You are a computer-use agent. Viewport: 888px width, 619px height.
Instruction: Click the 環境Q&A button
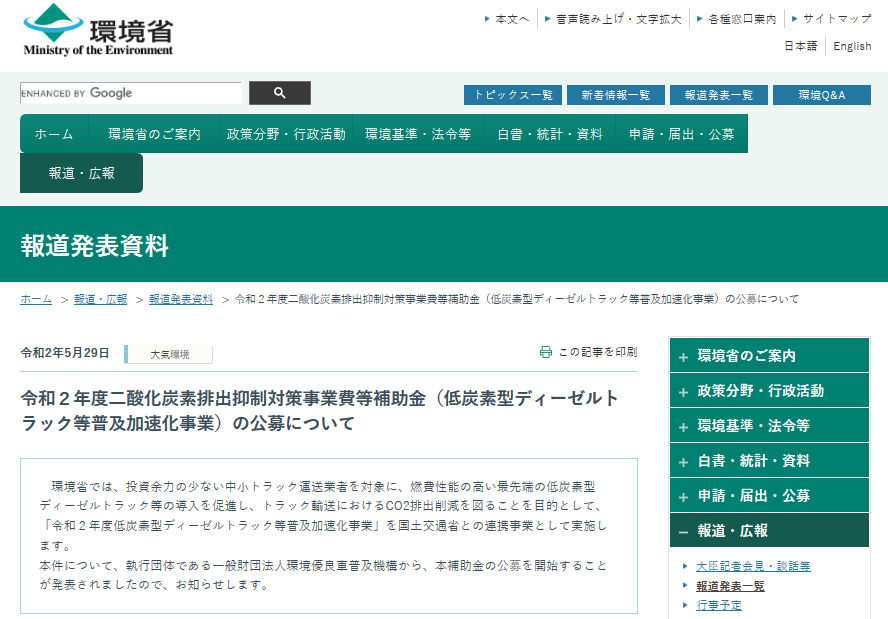click(821, 95)
